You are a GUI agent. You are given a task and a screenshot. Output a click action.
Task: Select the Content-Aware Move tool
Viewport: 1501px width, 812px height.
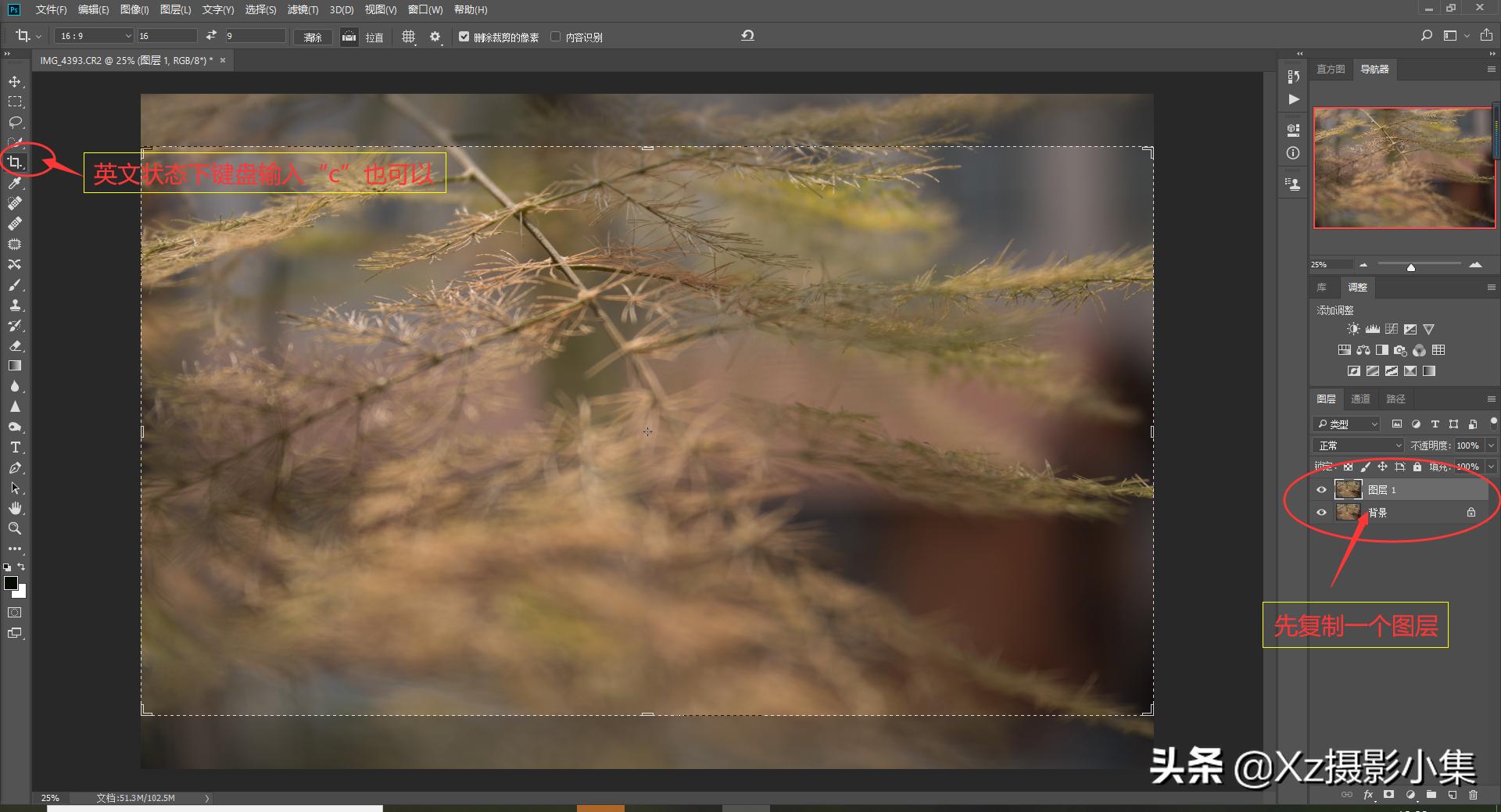pos(15,264)
